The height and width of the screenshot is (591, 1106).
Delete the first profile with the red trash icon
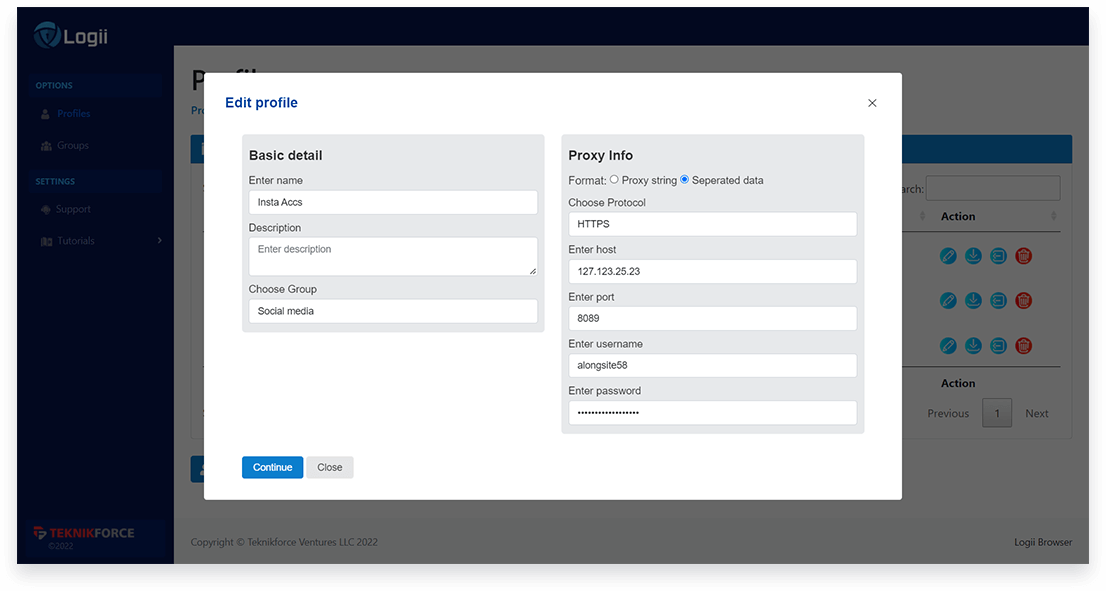pos(1023,256)
